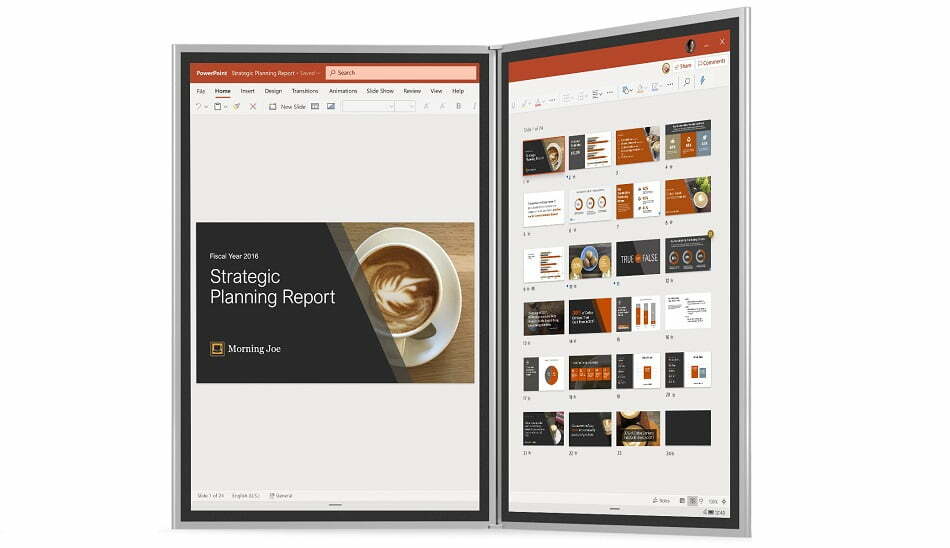Image resolution: width=950 pixels, height=548 pixels.
Task: Click the user profile picture in title bar
Action: 691,45
